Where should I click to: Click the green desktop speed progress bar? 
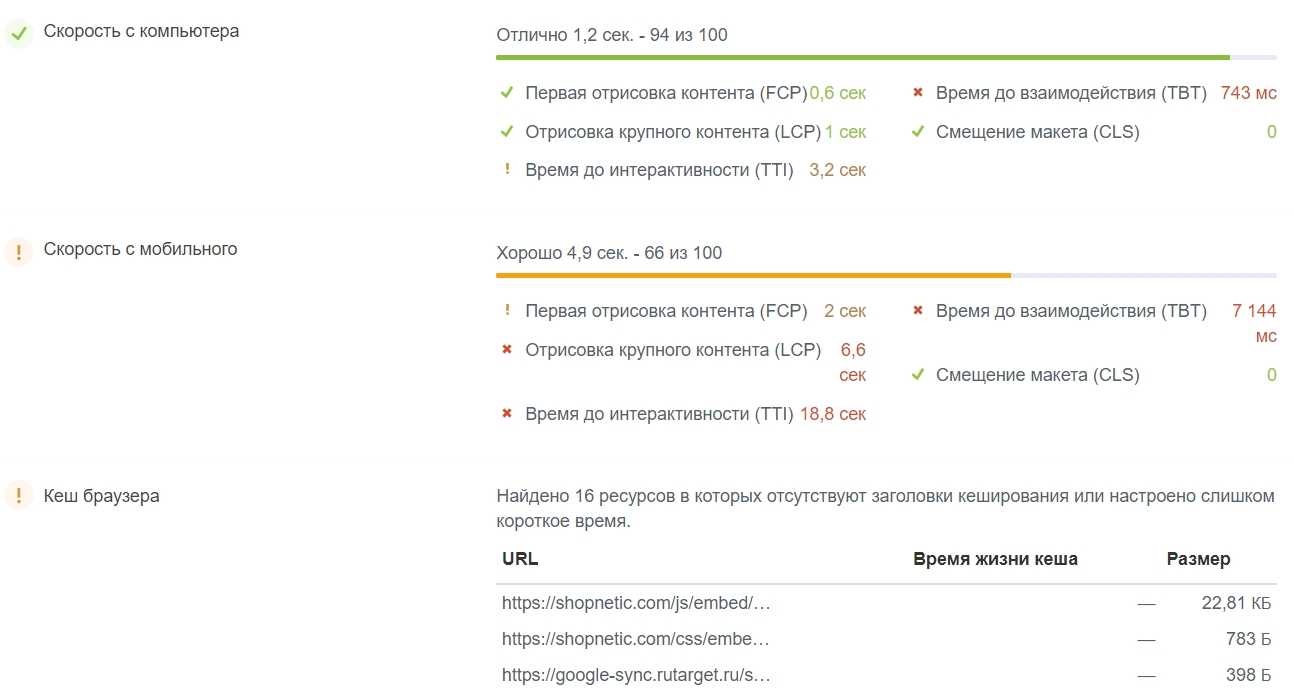[x=862, y=58]
